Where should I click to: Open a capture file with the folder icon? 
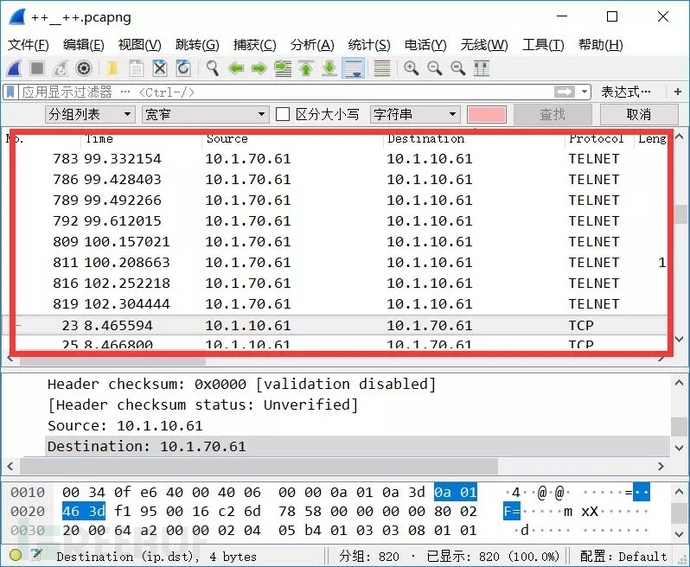(x=113, y=69)
